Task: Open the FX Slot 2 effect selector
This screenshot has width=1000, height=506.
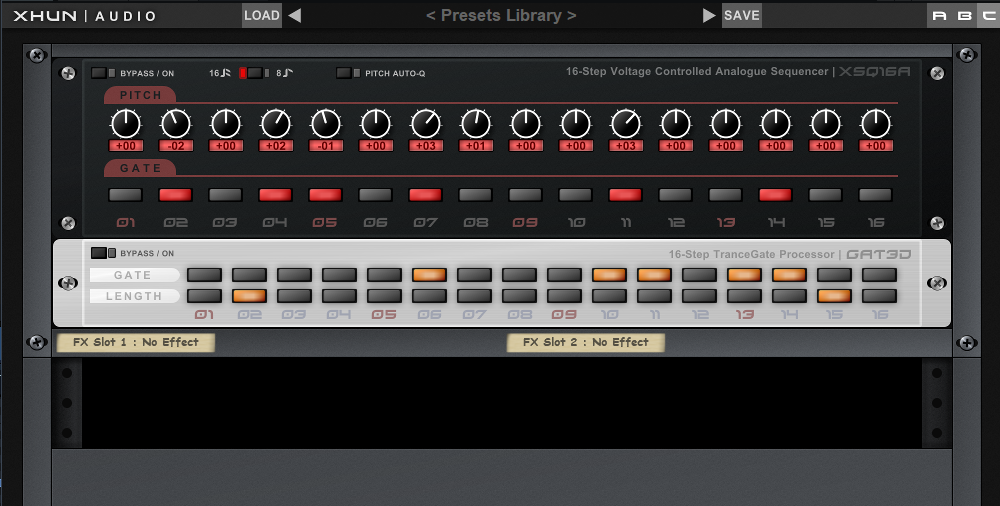Action: click(x=585, y=343)
